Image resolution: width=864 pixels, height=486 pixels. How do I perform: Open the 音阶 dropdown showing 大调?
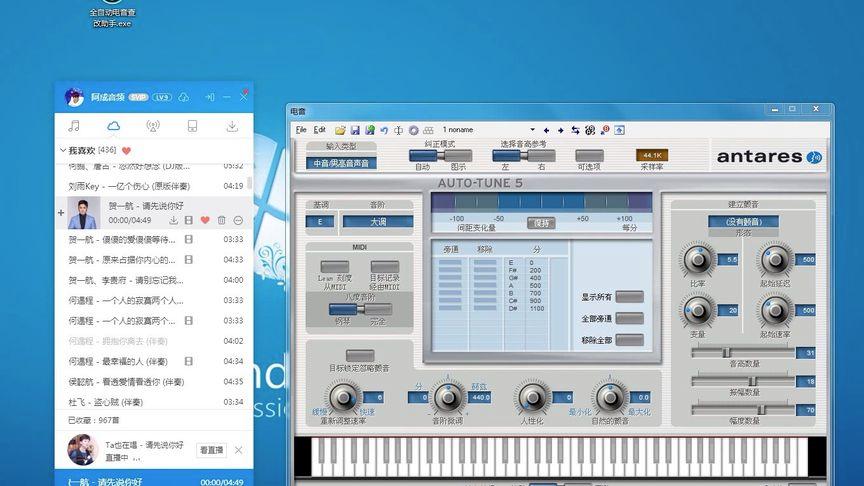pos(377,222)
